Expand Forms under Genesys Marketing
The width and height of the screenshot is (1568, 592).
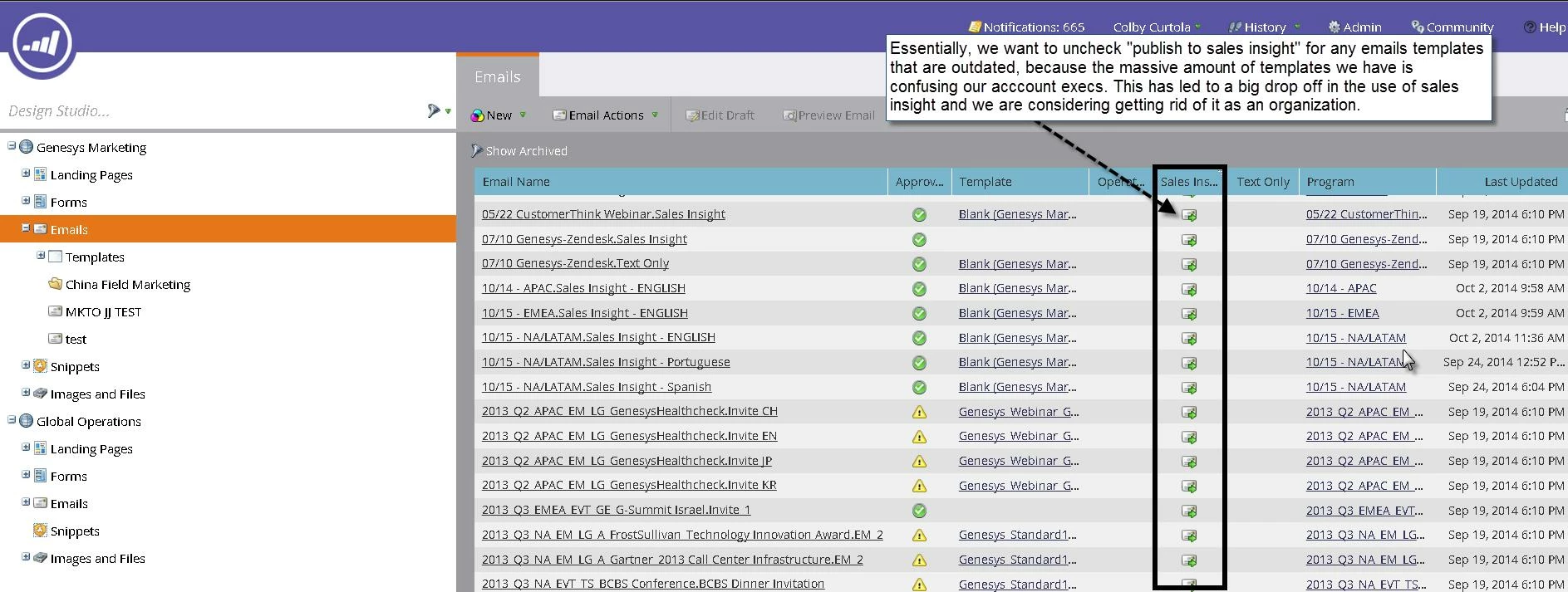[26, 201]
